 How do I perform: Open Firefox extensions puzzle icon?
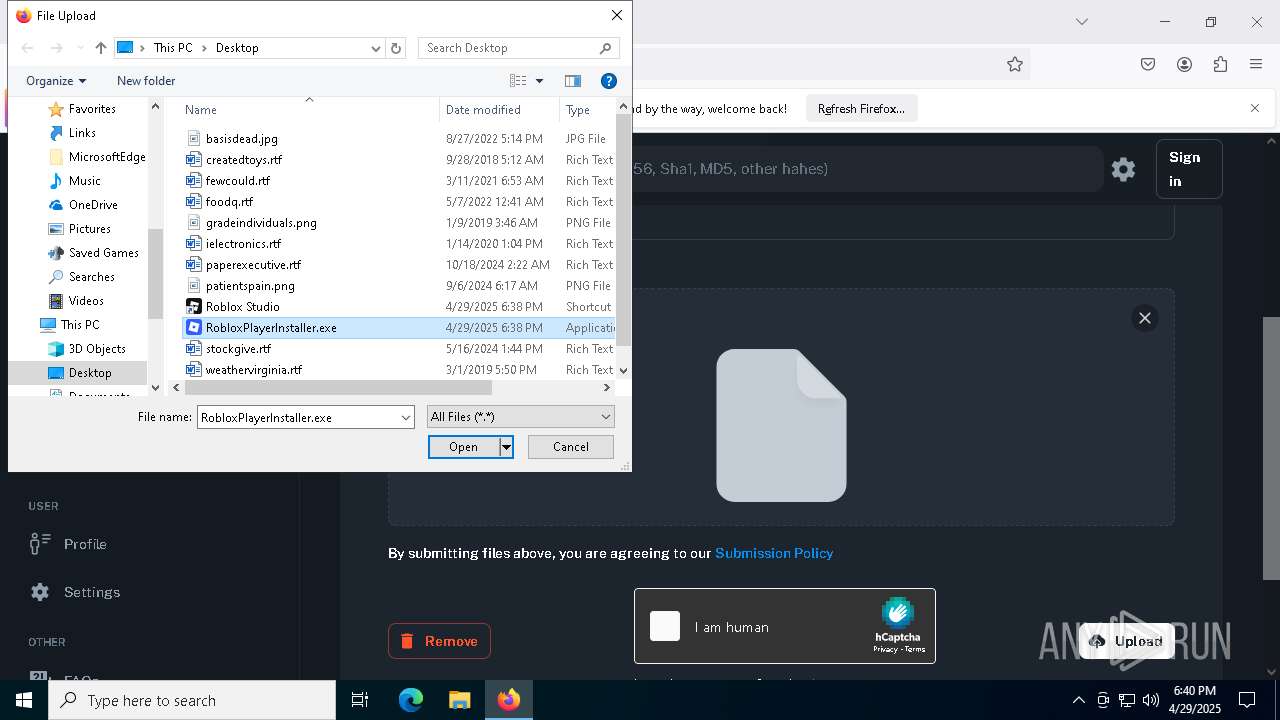[x=1220, y=64]
